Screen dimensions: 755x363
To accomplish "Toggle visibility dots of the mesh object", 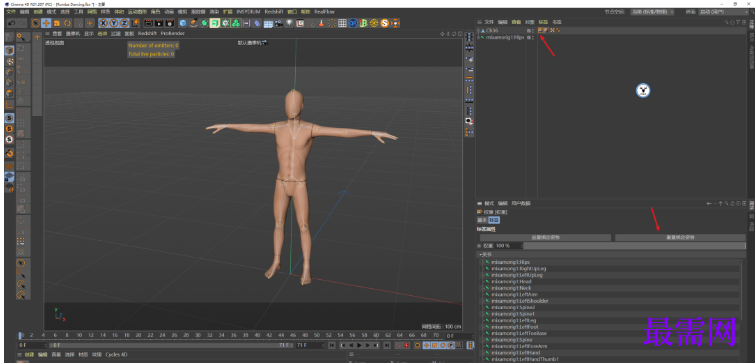I will (533, 30).
